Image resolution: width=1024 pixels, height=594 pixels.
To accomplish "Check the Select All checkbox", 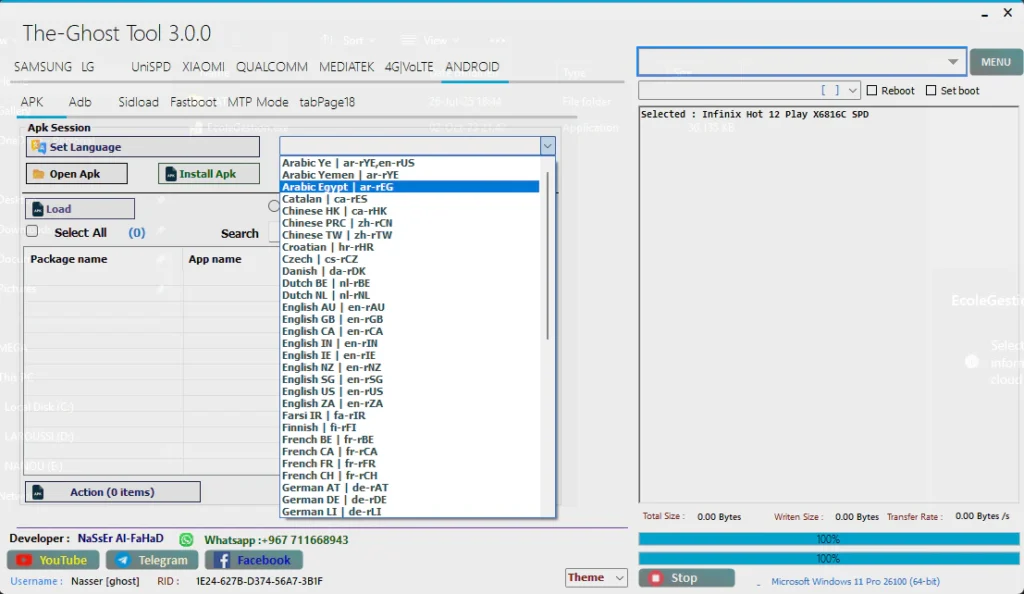I will point(32,231).
